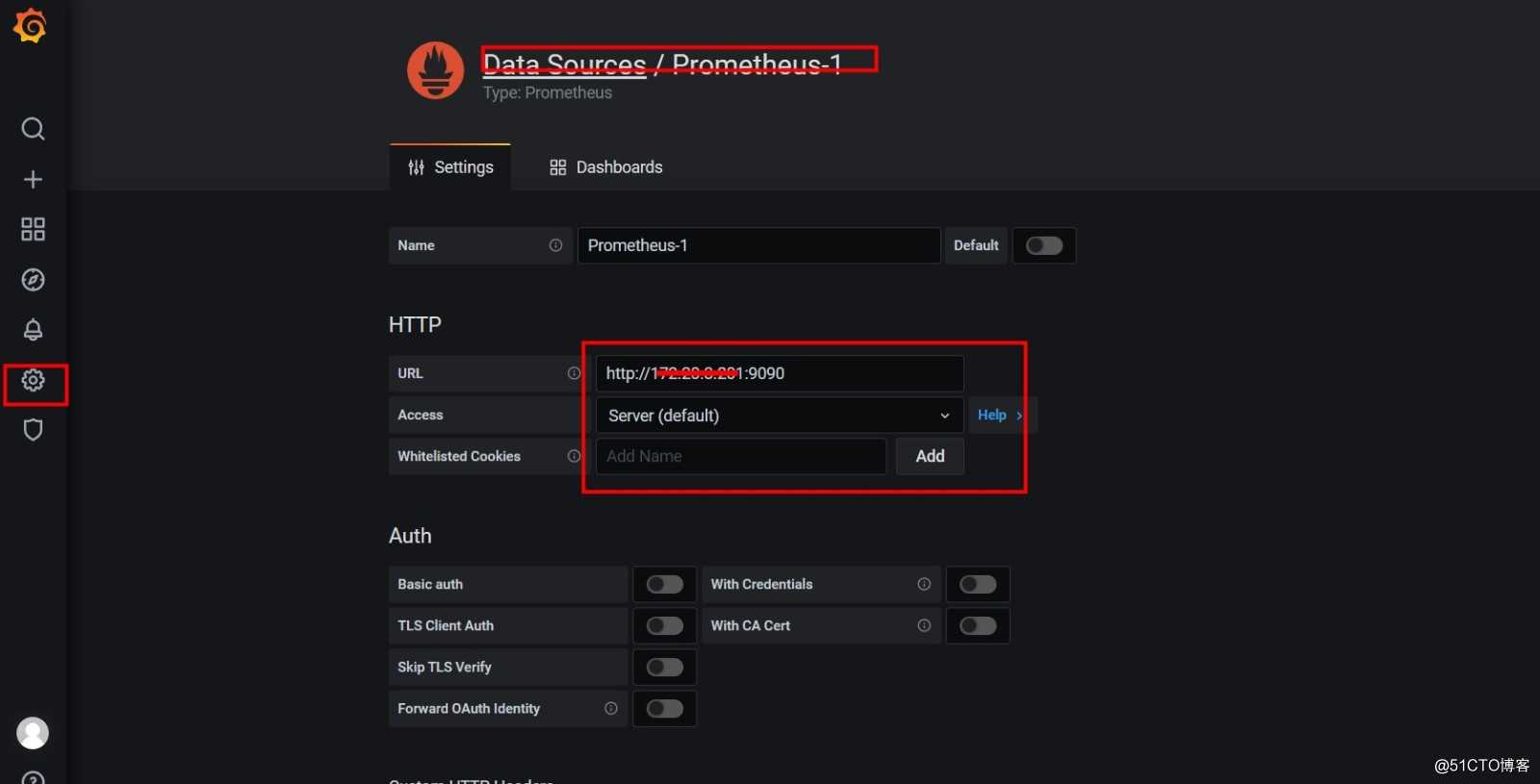Screen dimensions: 1540x784
Task: Open the help question mark icon
Action: pos(33,778)
